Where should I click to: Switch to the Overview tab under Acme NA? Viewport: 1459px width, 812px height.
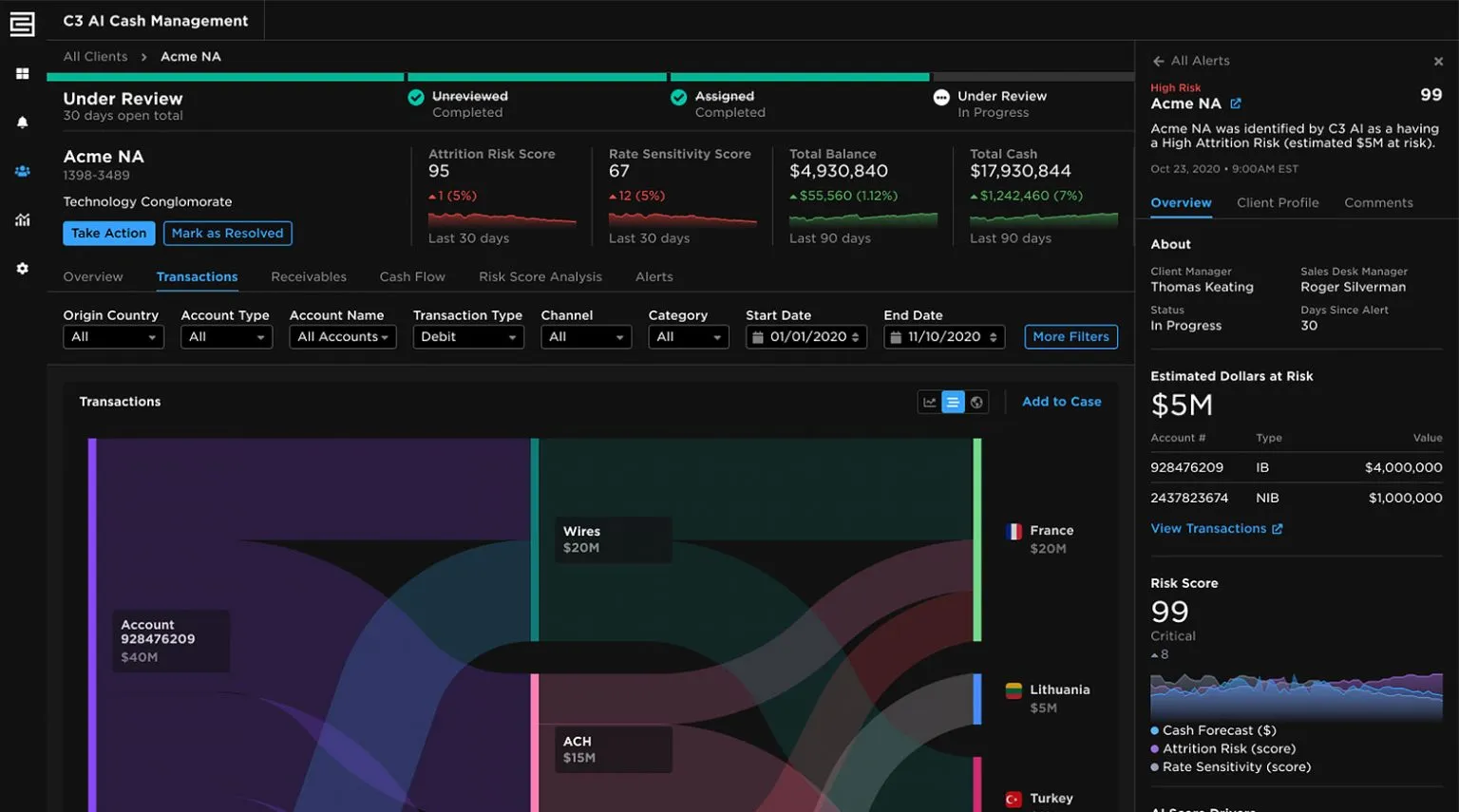[93, 277]
